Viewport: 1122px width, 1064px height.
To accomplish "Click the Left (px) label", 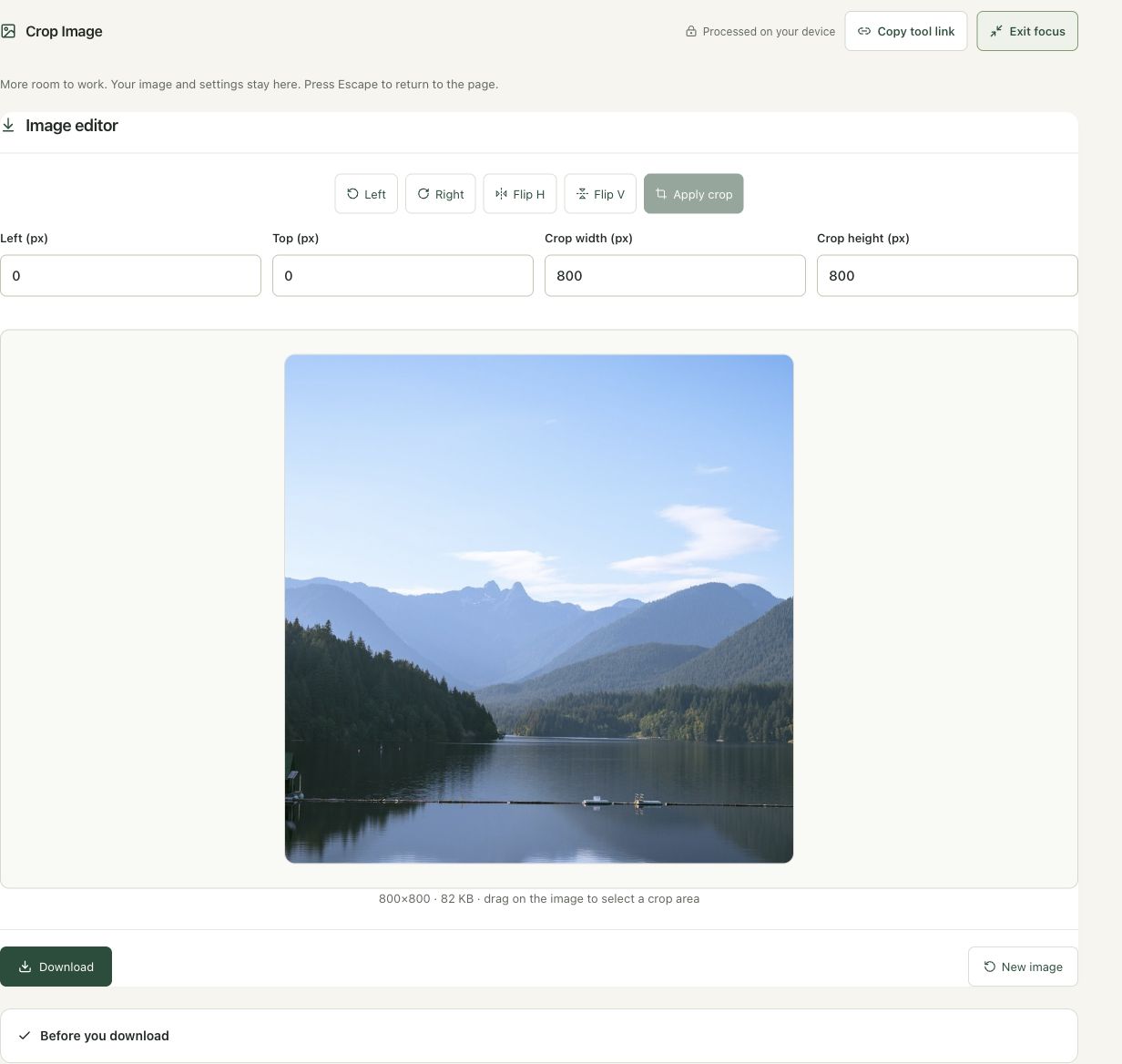I will point(25,238).
